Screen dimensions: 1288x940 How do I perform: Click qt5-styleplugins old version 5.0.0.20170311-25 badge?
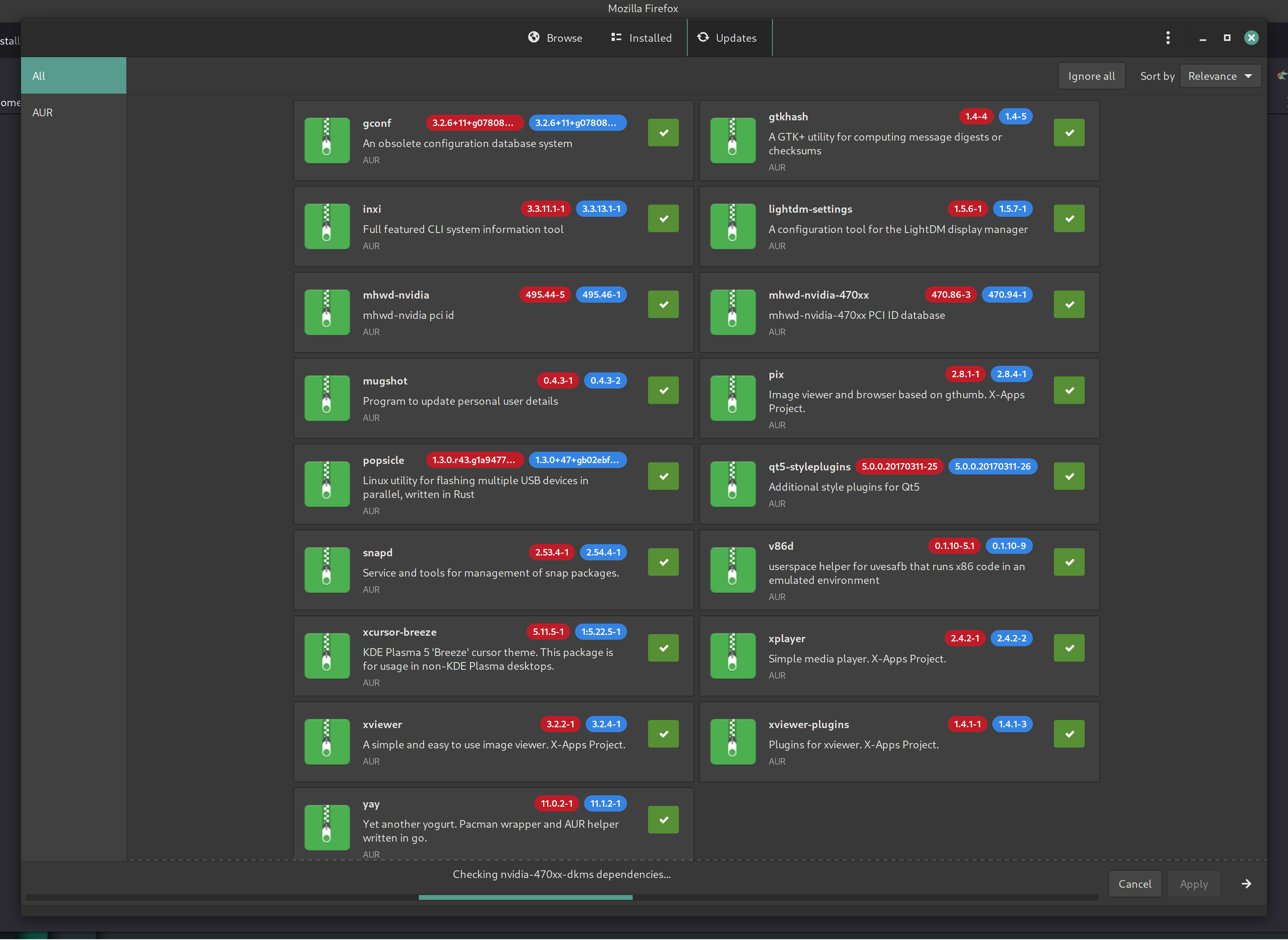click(900, 467)
